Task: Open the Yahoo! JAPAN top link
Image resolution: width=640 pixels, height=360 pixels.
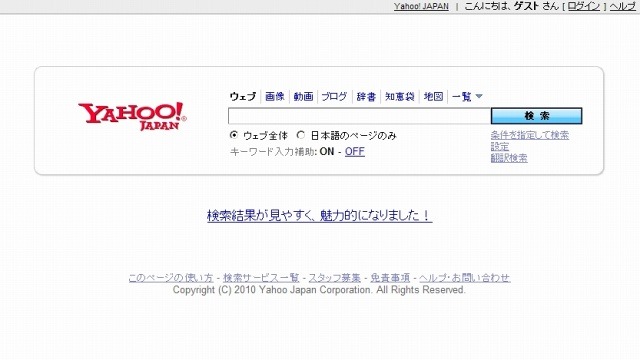Action: 421,7
